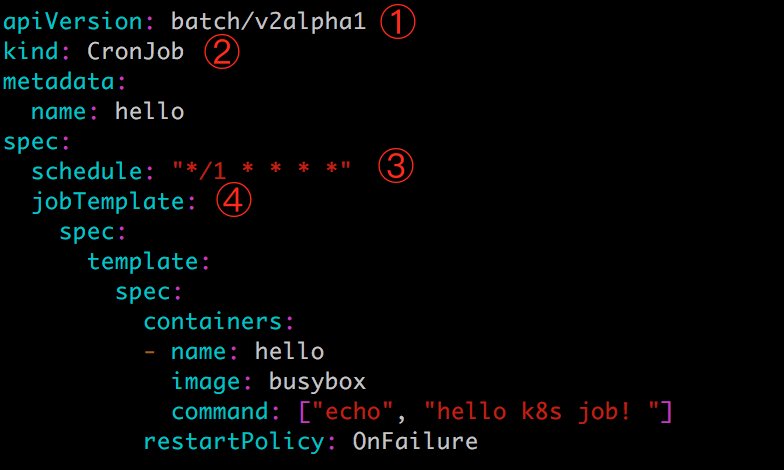This screenshot has width=784, height=470.
Task: Click the OnFailure restartPolicy value
Action: pos(415,441)
